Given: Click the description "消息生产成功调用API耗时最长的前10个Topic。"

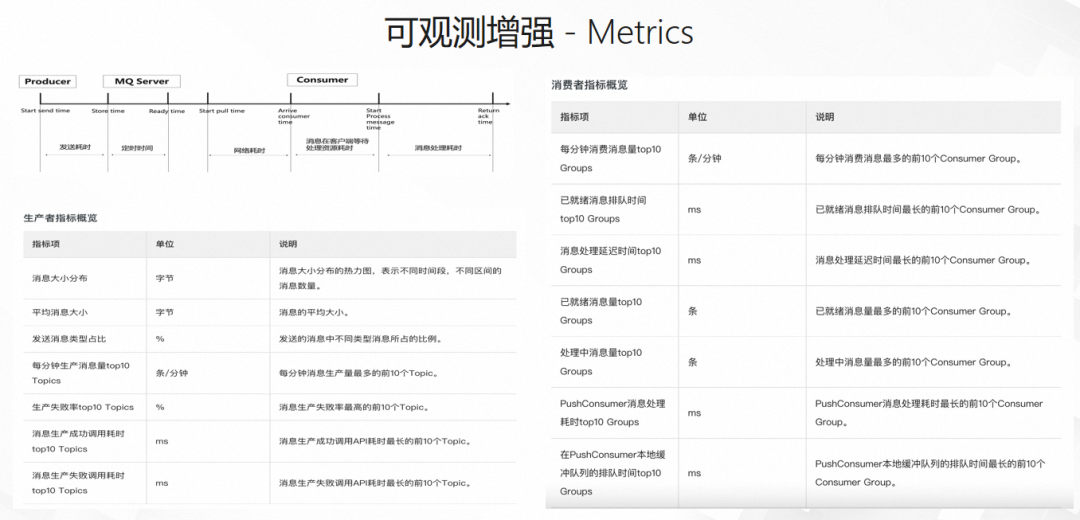Looking at the screenshot, I should pos(375,441).
